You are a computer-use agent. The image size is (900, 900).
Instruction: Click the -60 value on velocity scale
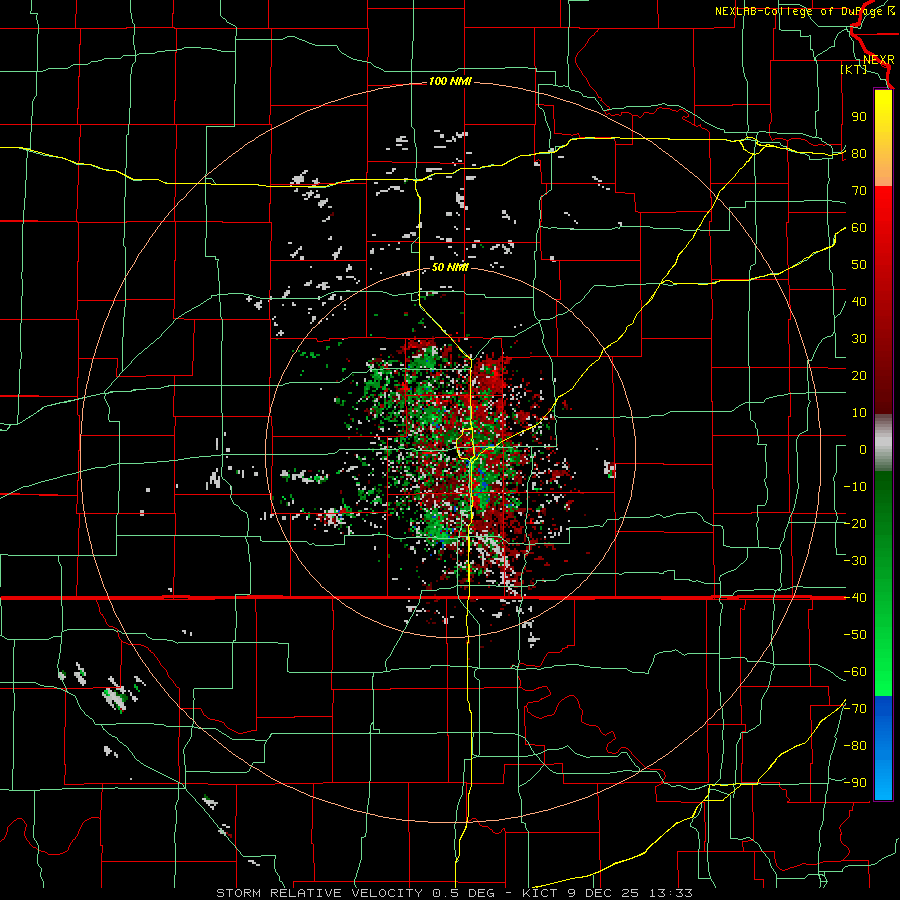[855, 672]
